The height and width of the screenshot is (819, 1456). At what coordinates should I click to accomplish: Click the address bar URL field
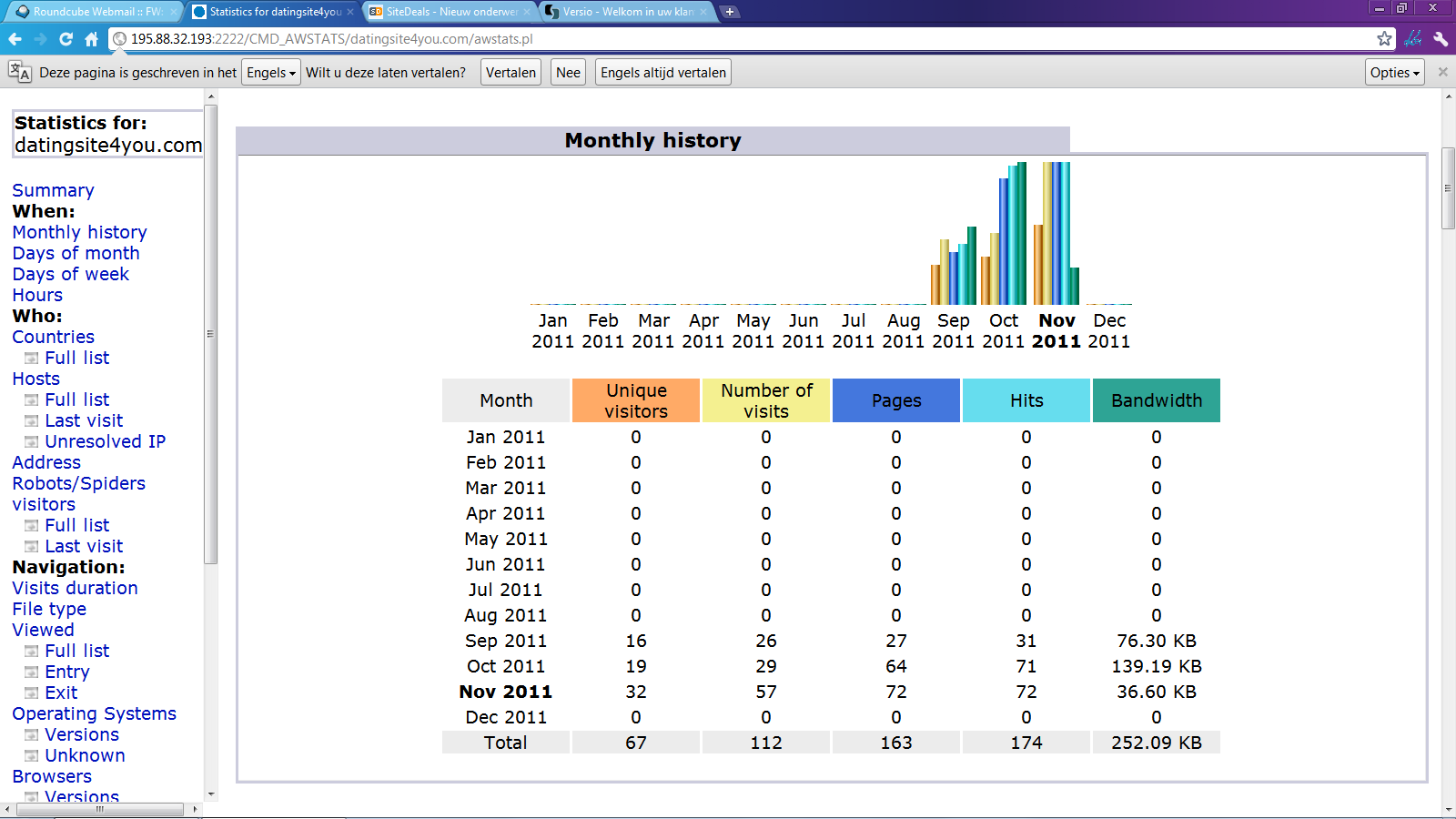[x=746, y=39]
